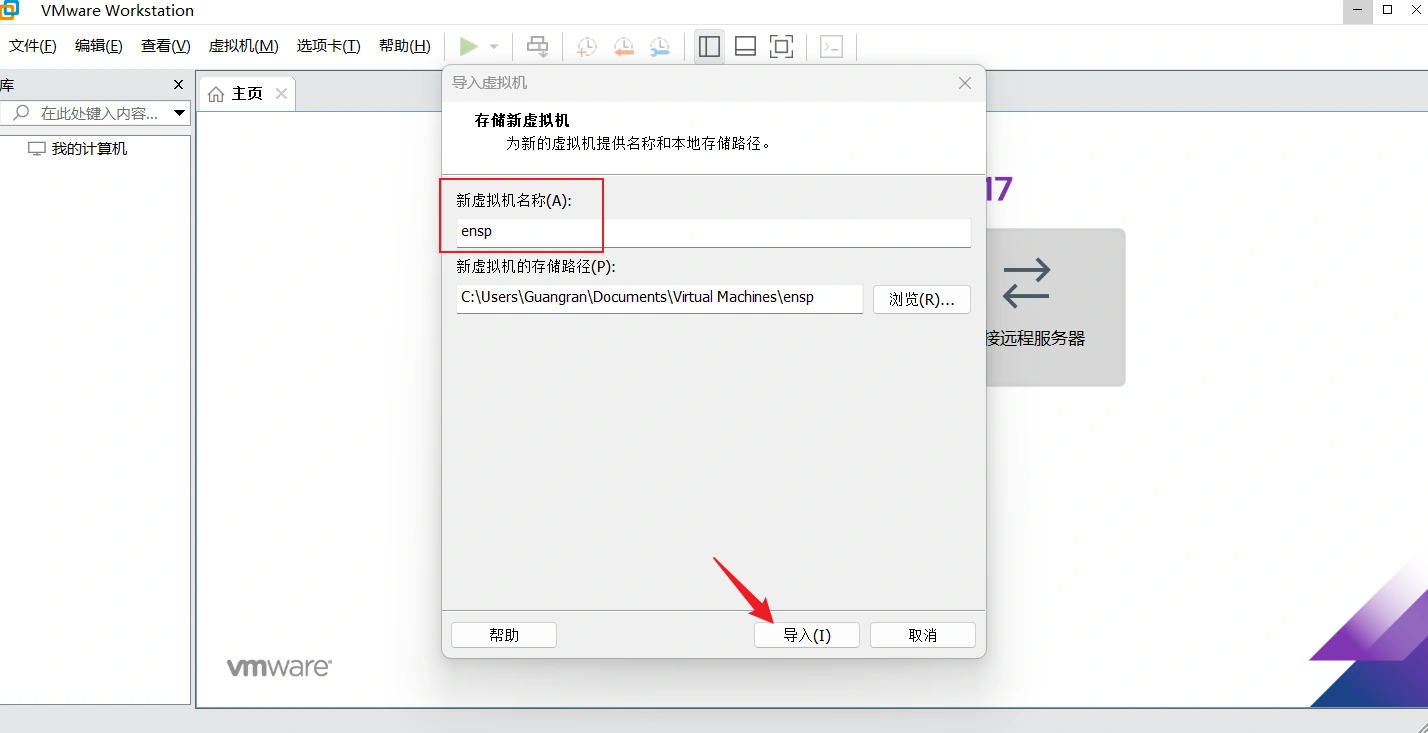Maximize the VMware Workstation window
The image size is (1428, 733).
1388,10
